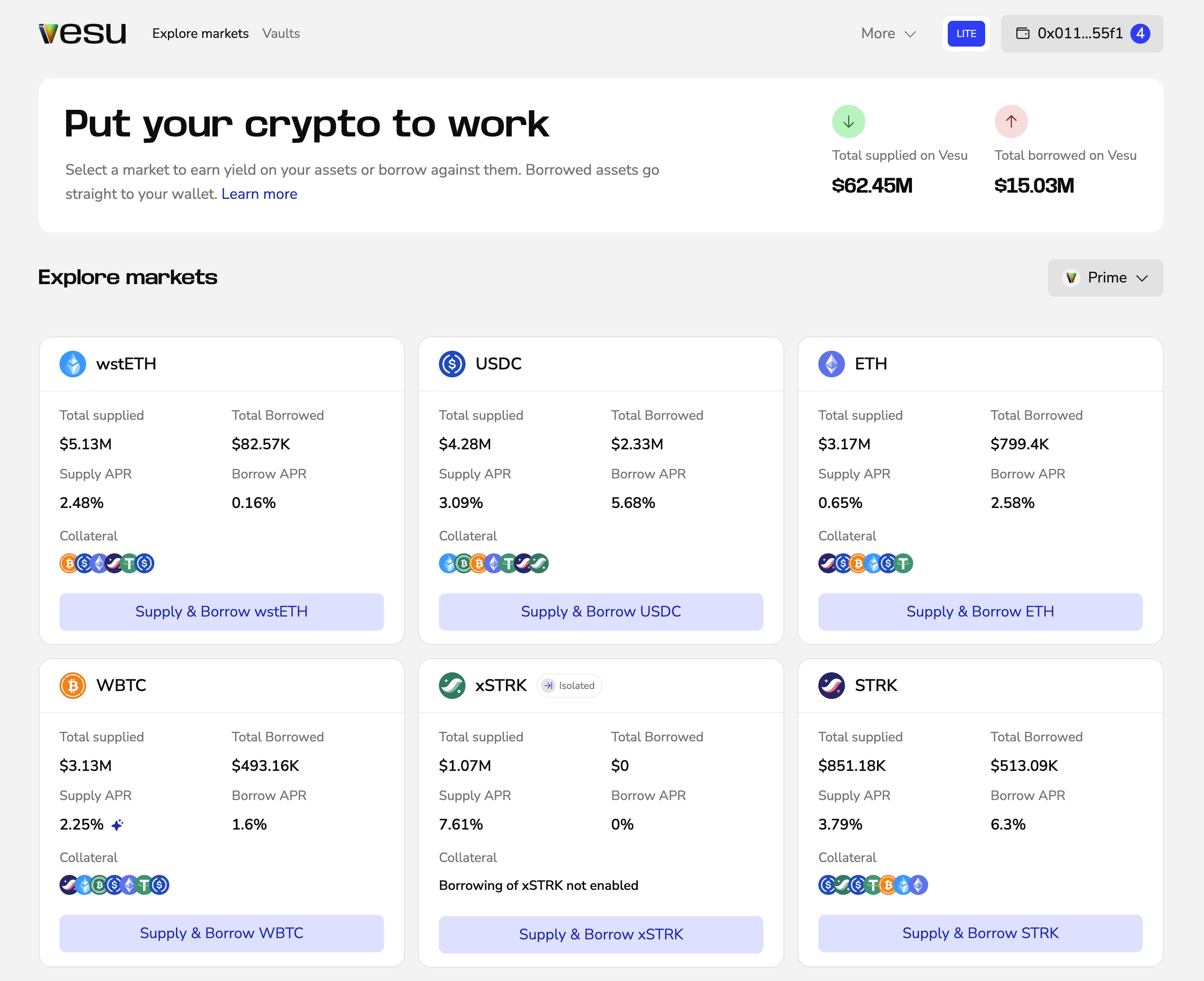Click the 'Borrowing of xSTRK not enabled' text
Image resolution: width=1204 pixels, height=981 pixels.
(x=538, y=885)
